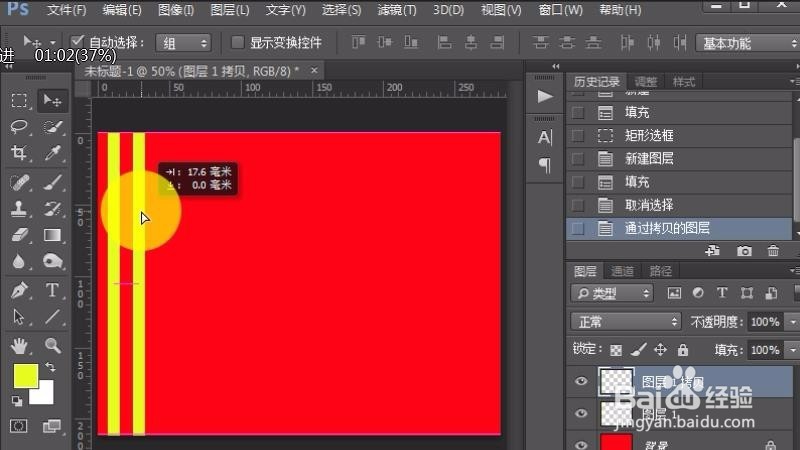Open the layer filter 类型 dropdown
Viewport: 800px width, 450px height.
[612, 293]
